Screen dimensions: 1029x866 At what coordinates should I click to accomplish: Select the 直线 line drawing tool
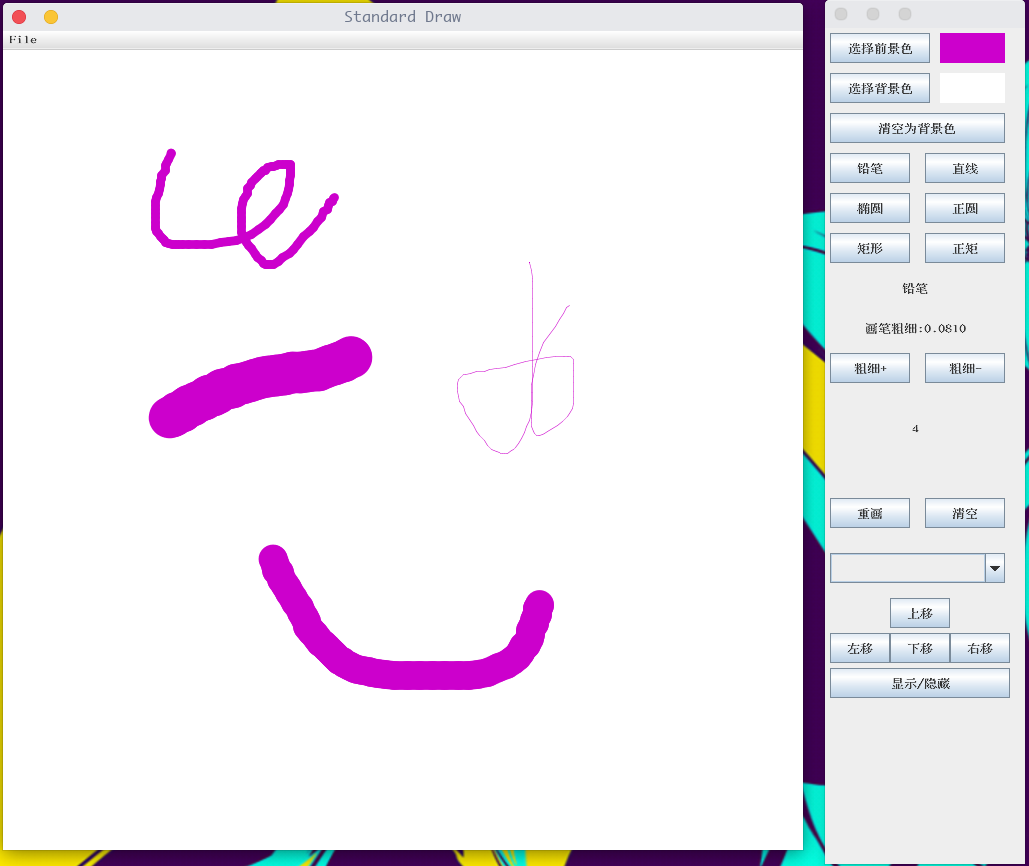(964, 168)
